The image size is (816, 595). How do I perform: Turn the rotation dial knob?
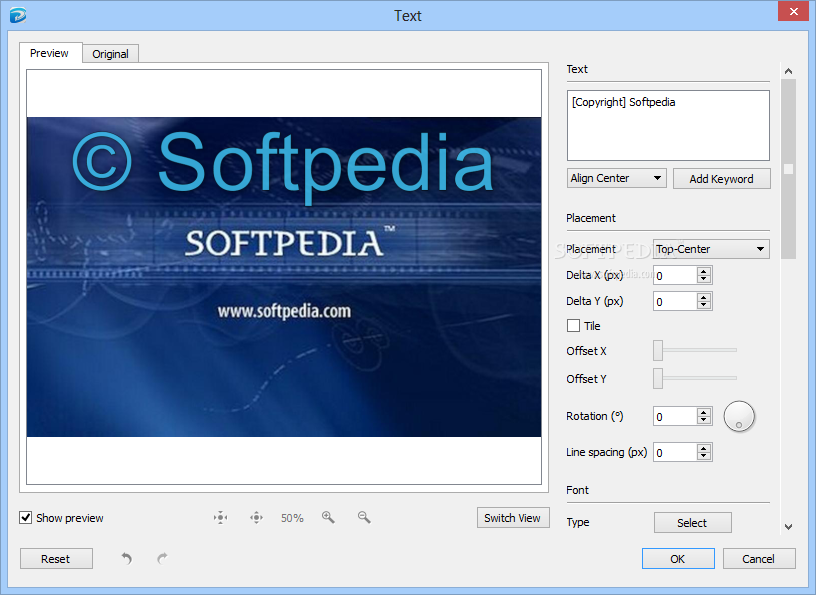[739, 416]
